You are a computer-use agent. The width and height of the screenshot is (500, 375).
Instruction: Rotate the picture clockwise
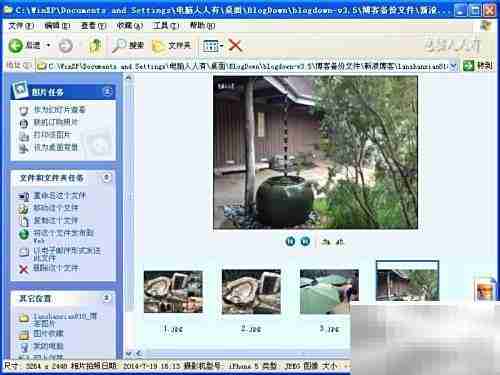tap(326, 242)
